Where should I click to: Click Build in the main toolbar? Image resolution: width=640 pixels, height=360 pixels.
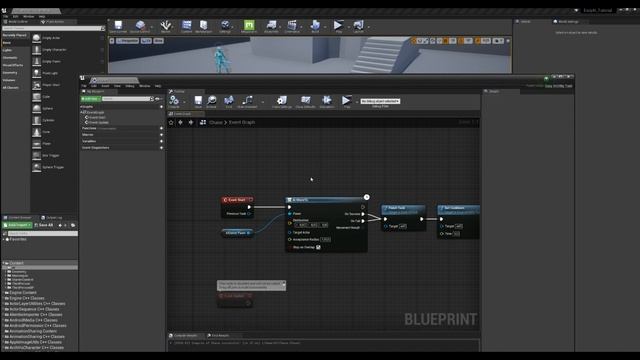coord(315,27)
